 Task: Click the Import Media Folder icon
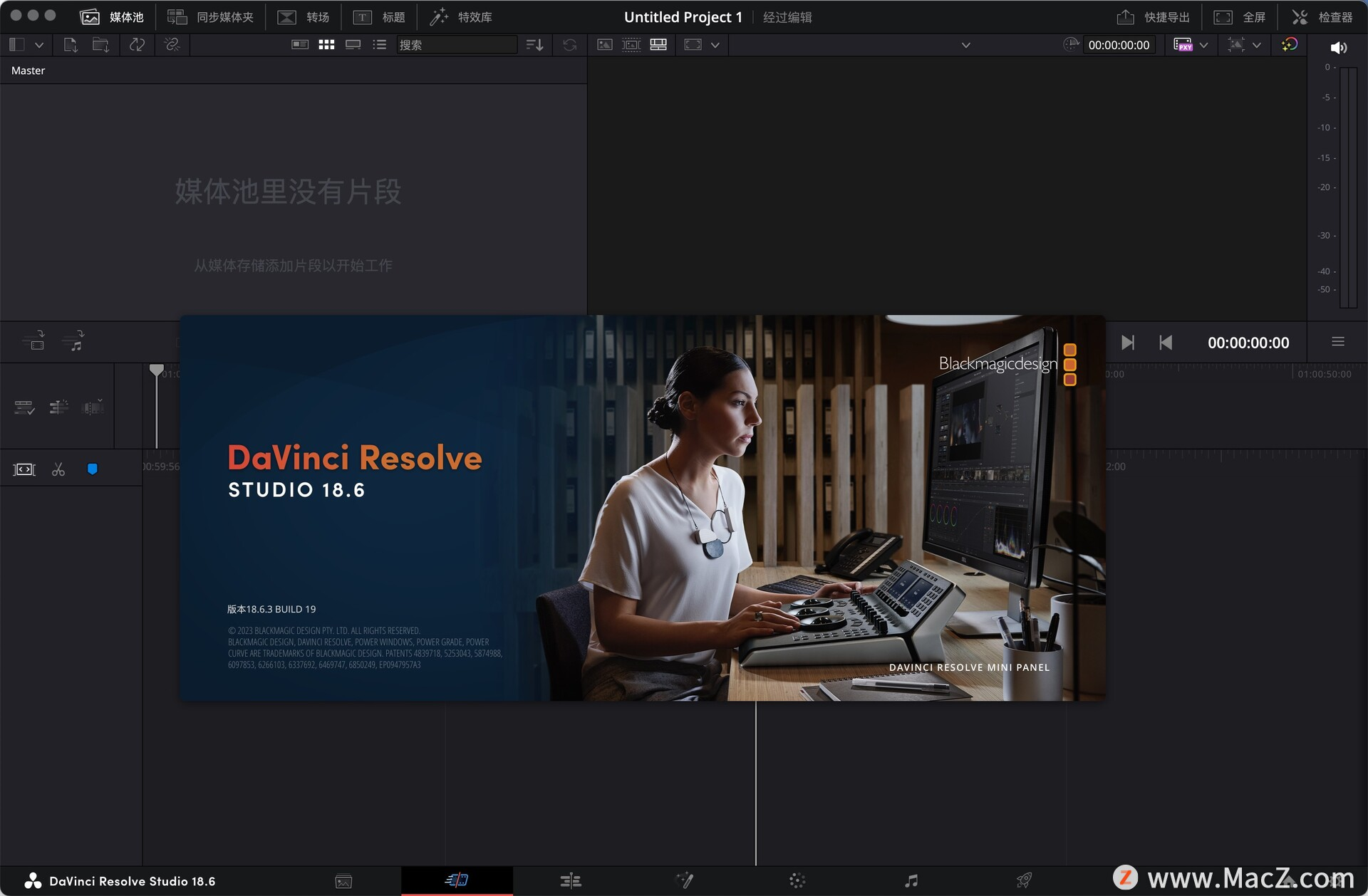point(100,45)
